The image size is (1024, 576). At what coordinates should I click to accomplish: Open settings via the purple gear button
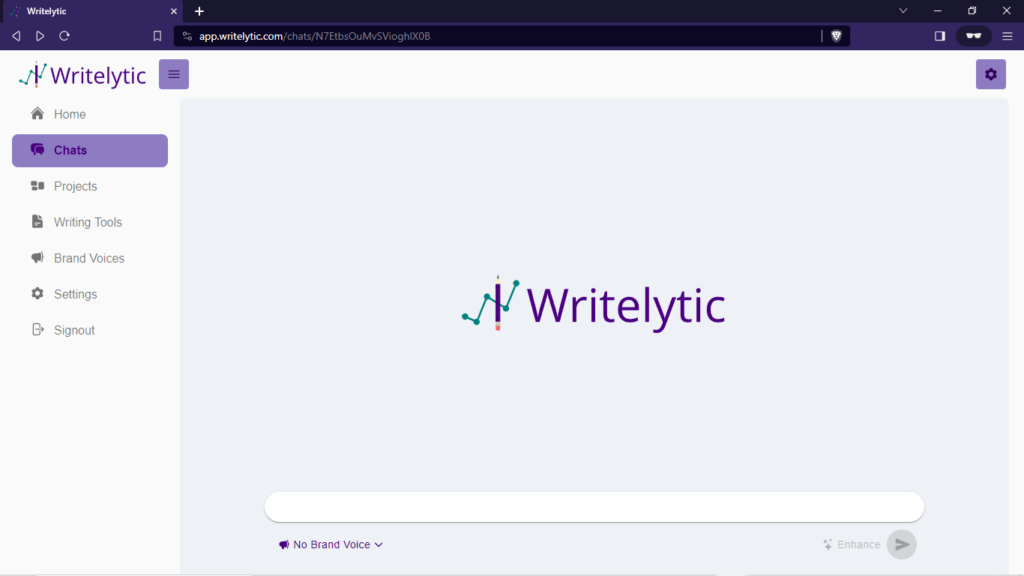[x=990, y=74]
